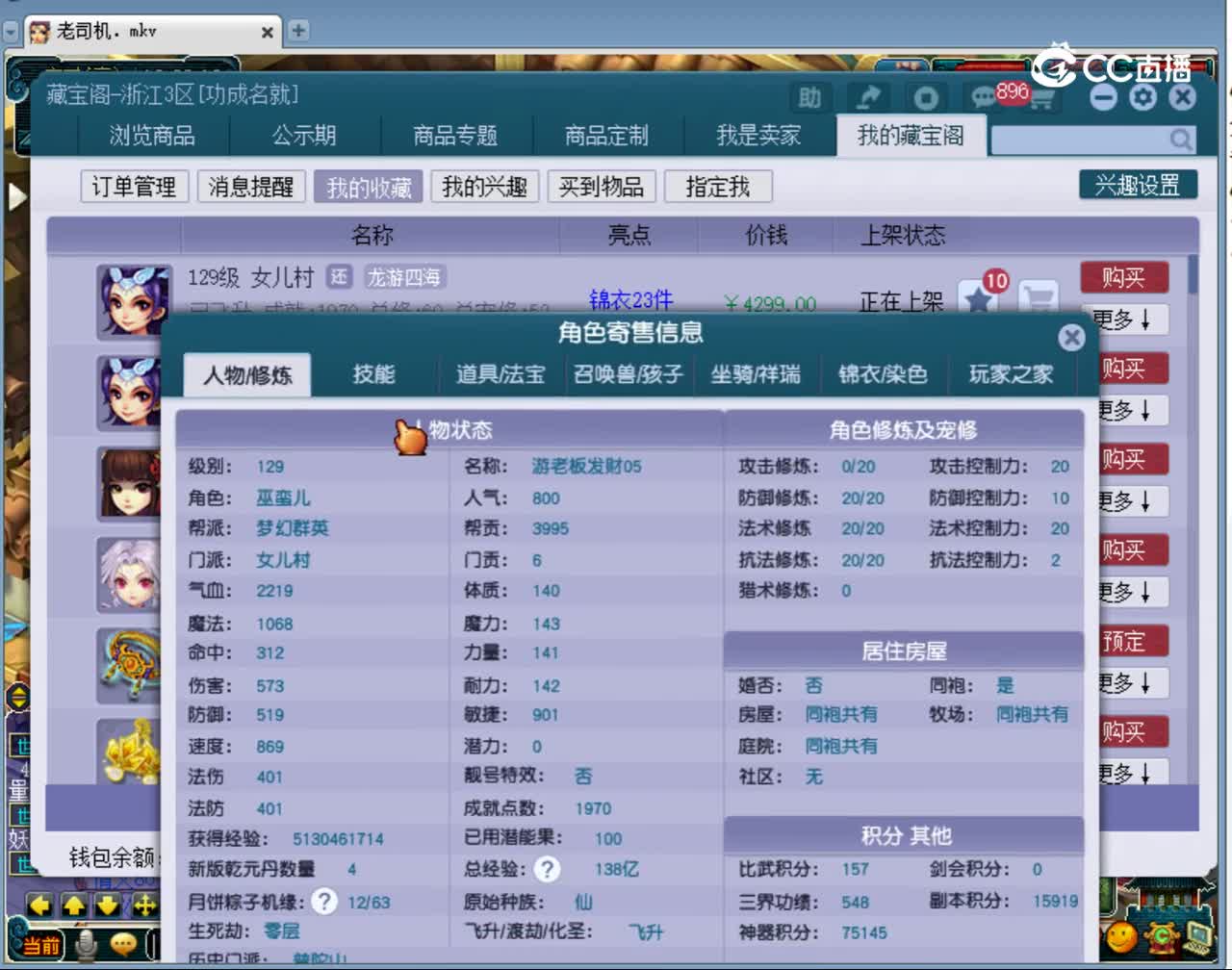Click 订单管理 button
1232x970 pixels.
pos(135,187)
